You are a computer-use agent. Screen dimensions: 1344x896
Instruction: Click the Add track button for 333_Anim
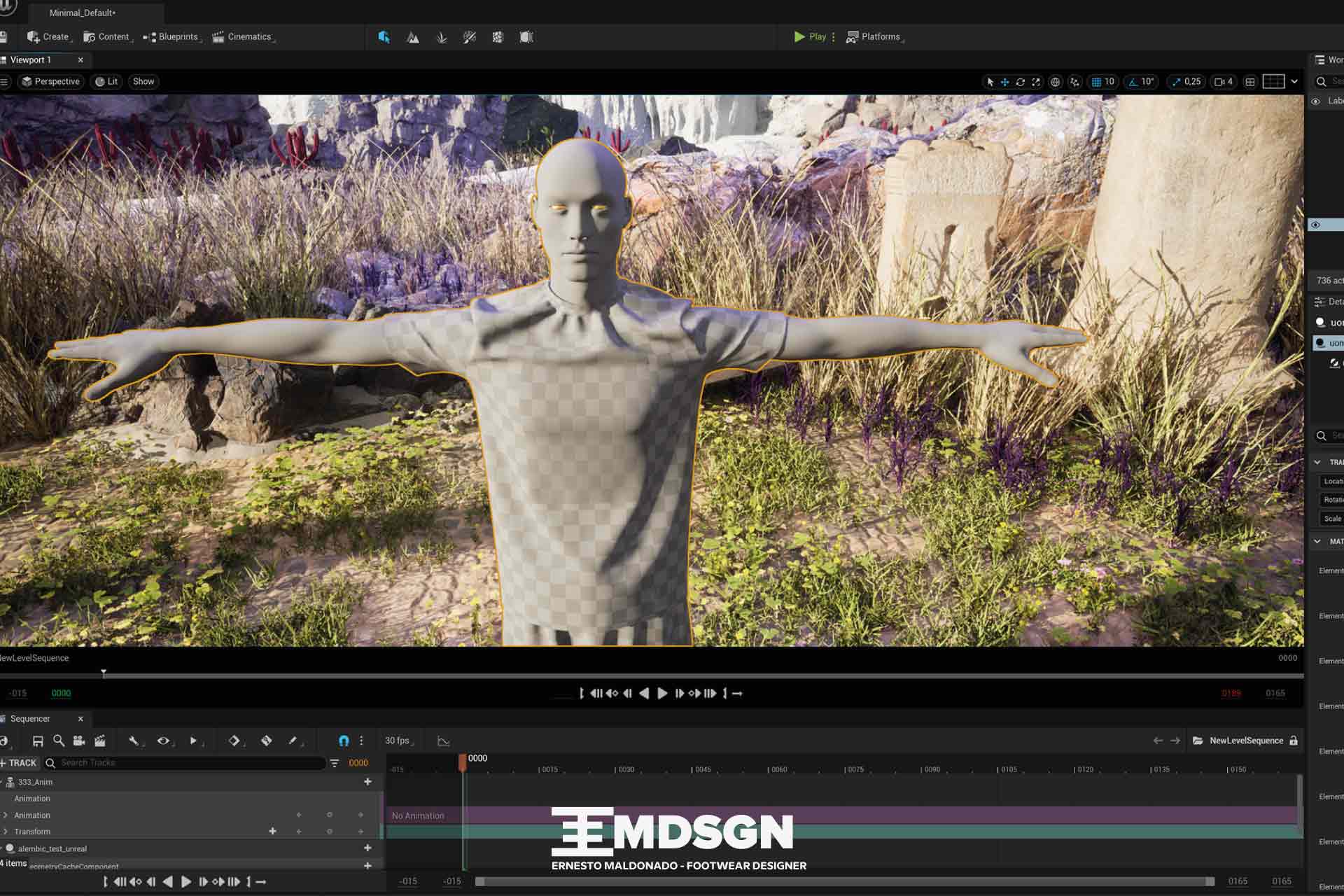(366, 781)
